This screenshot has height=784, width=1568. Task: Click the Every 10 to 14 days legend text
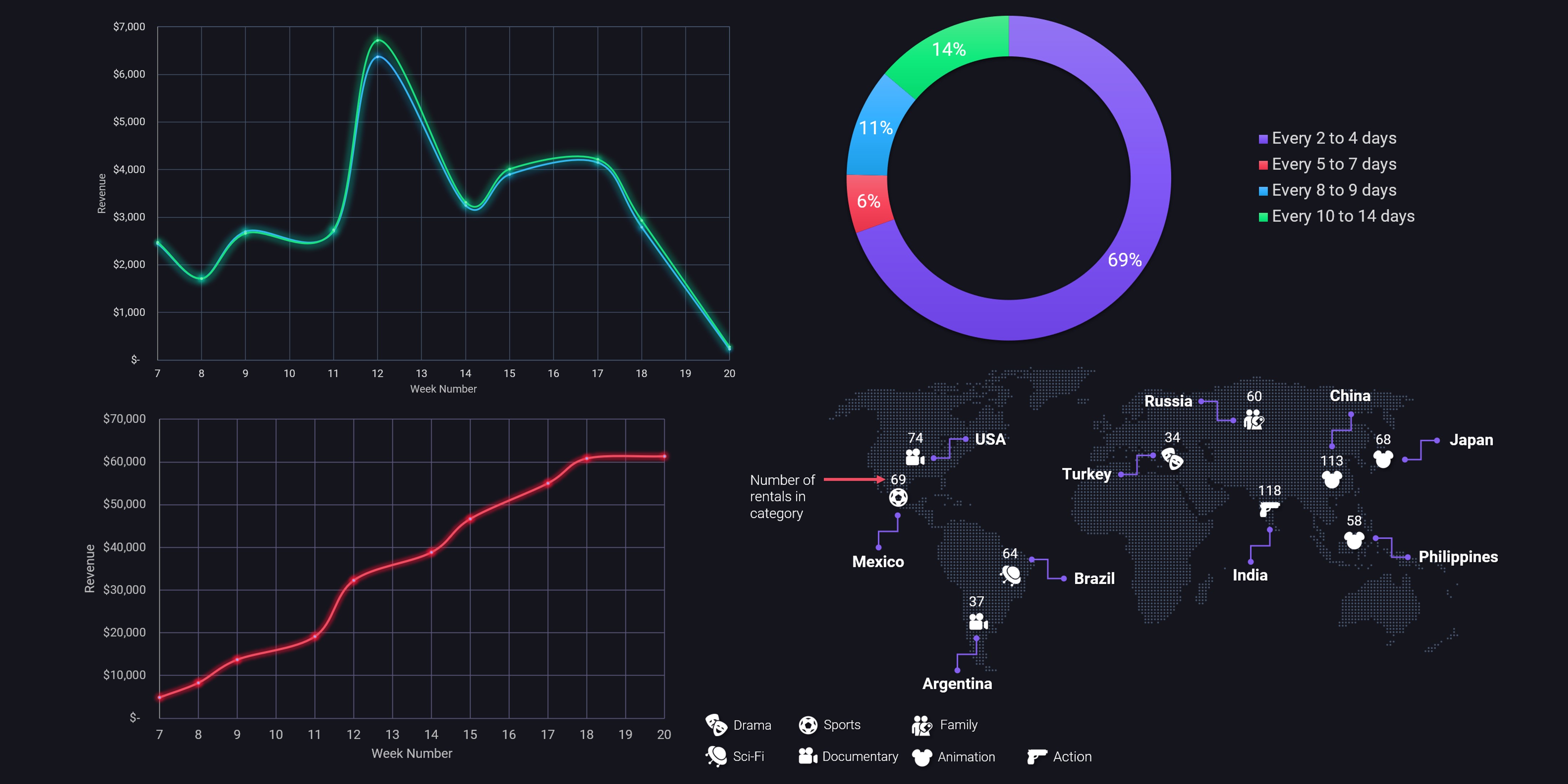tap(1343, 216)
